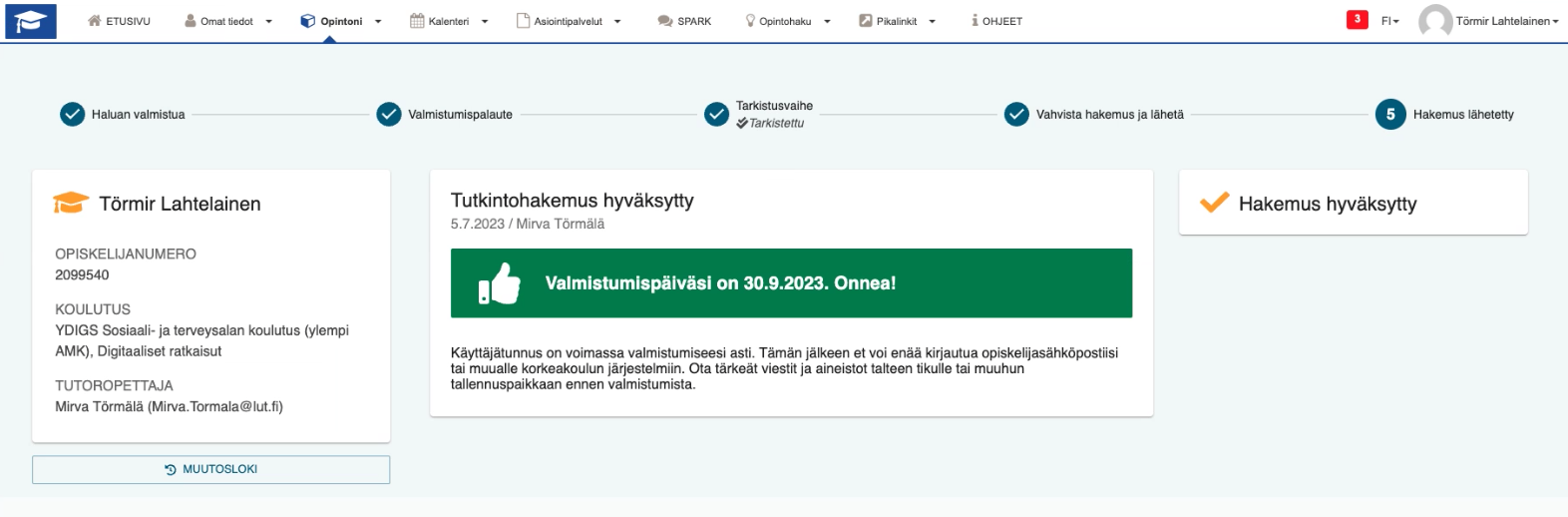Open the Opintoni menu

point(341,21)
